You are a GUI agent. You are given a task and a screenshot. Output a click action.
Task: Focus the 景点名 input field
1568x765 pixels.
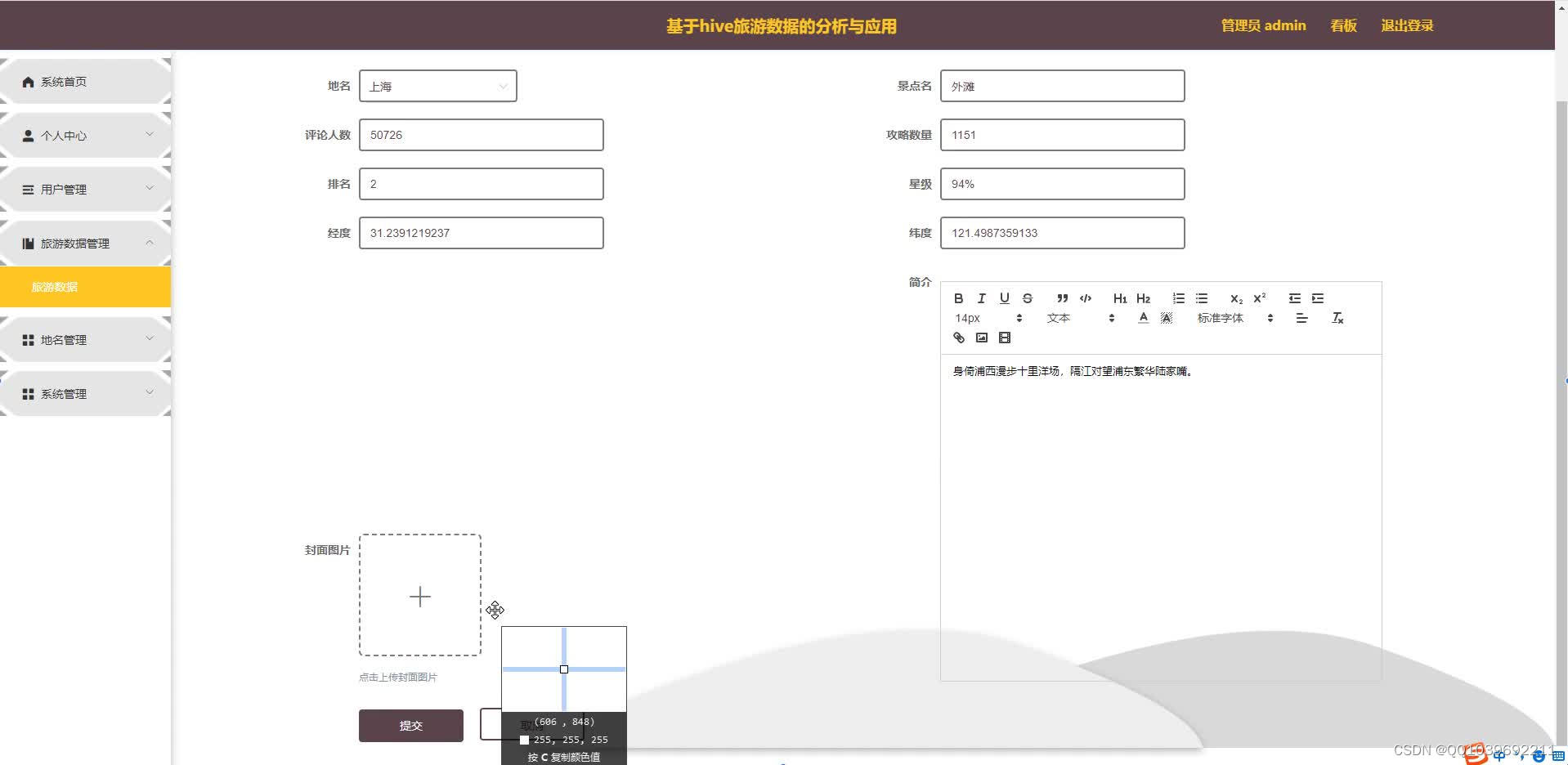(x=1062, y=86)
